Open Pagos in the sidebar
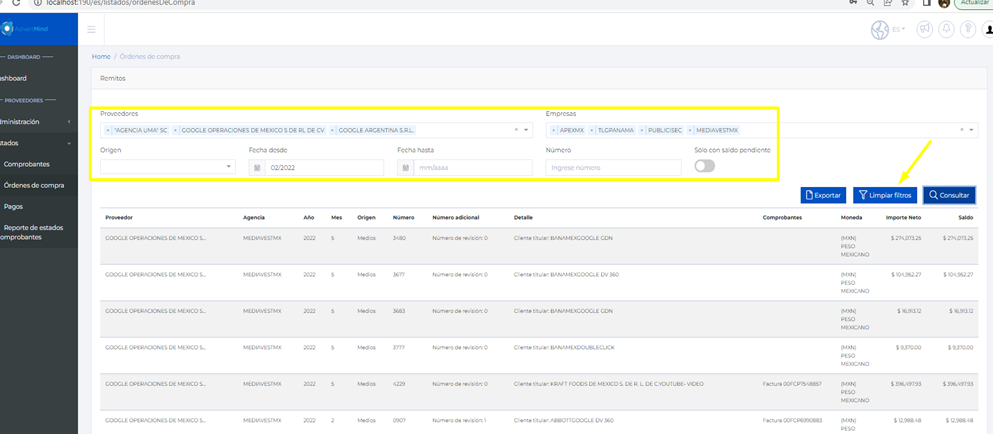 pos(14,207)
